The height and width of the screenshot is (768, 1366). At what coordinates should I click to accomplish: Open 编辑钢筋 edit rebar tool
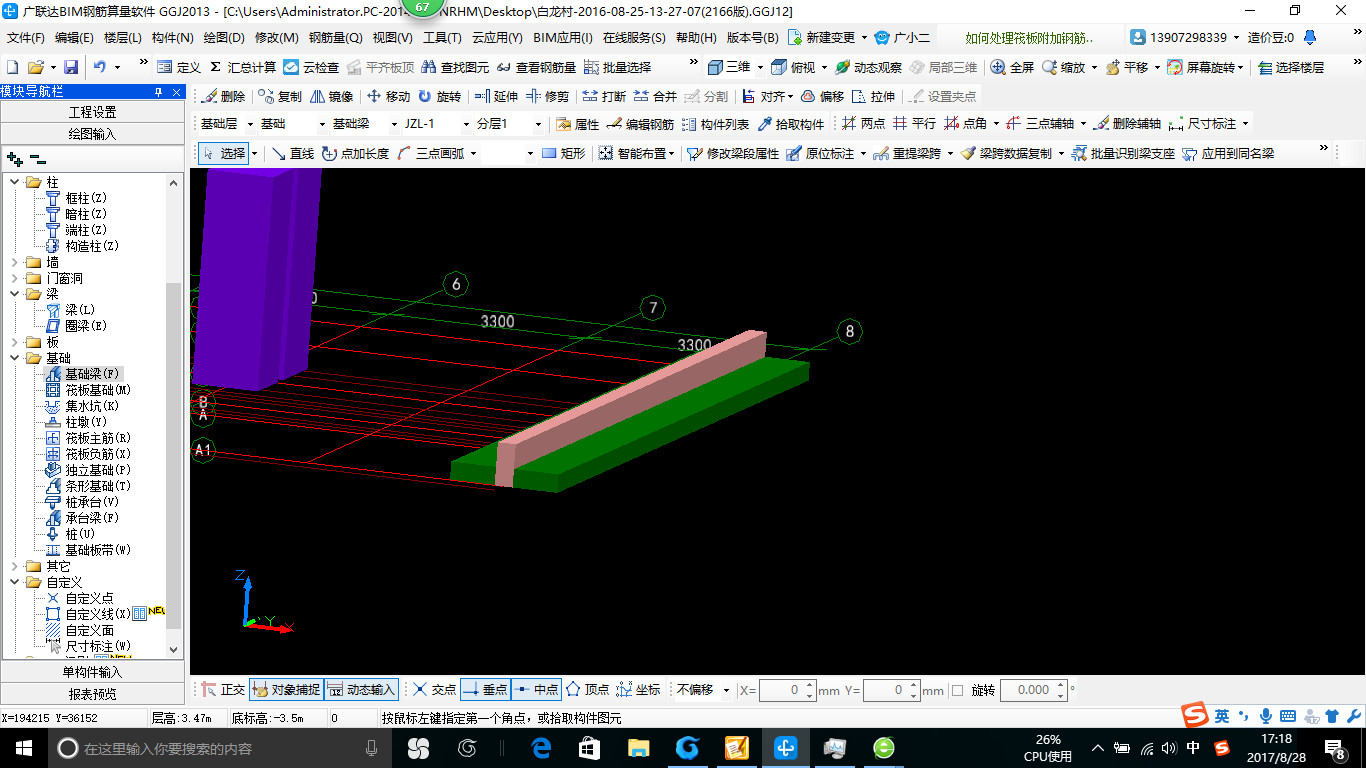point(640,125)
